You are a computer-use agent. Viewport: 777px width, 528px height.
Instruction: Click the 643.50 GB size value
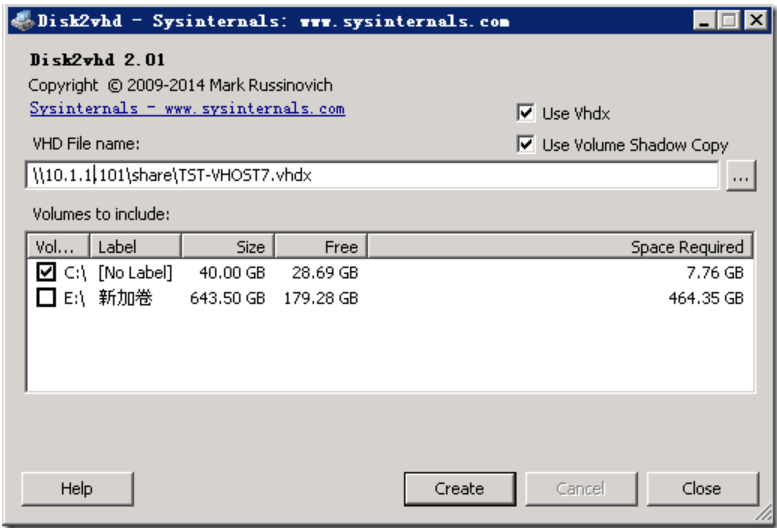click(x=227, y=298)
